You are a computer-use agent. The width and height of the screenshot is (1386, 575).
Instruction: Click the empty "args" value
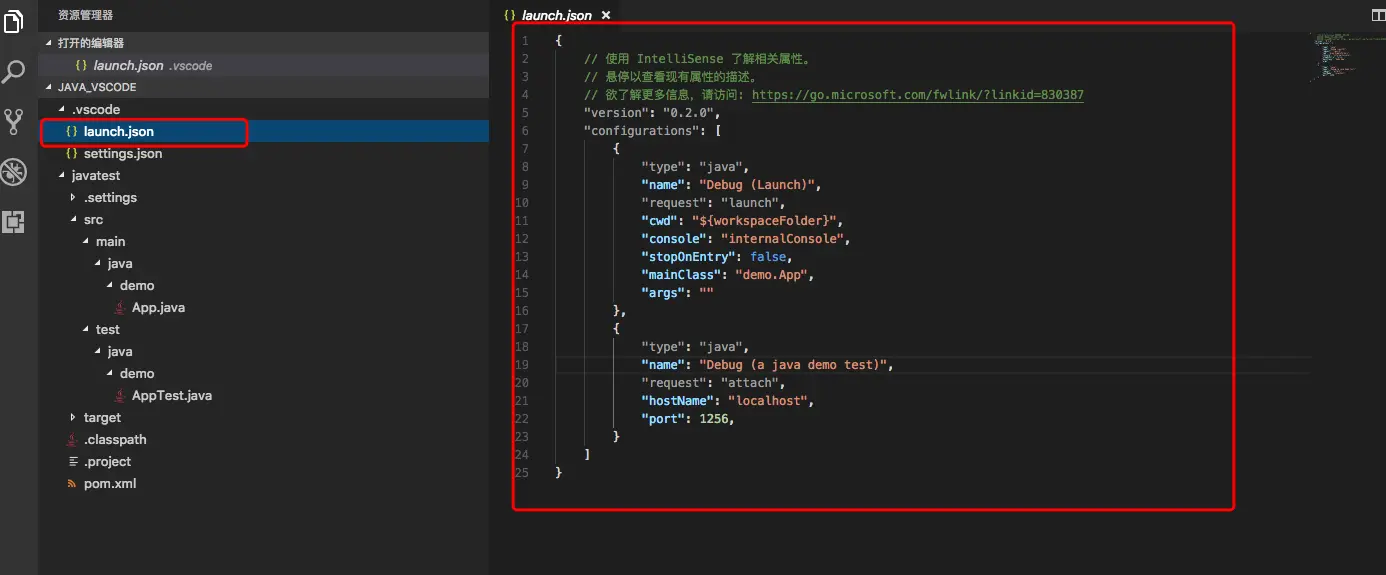(x=706, y=293)
